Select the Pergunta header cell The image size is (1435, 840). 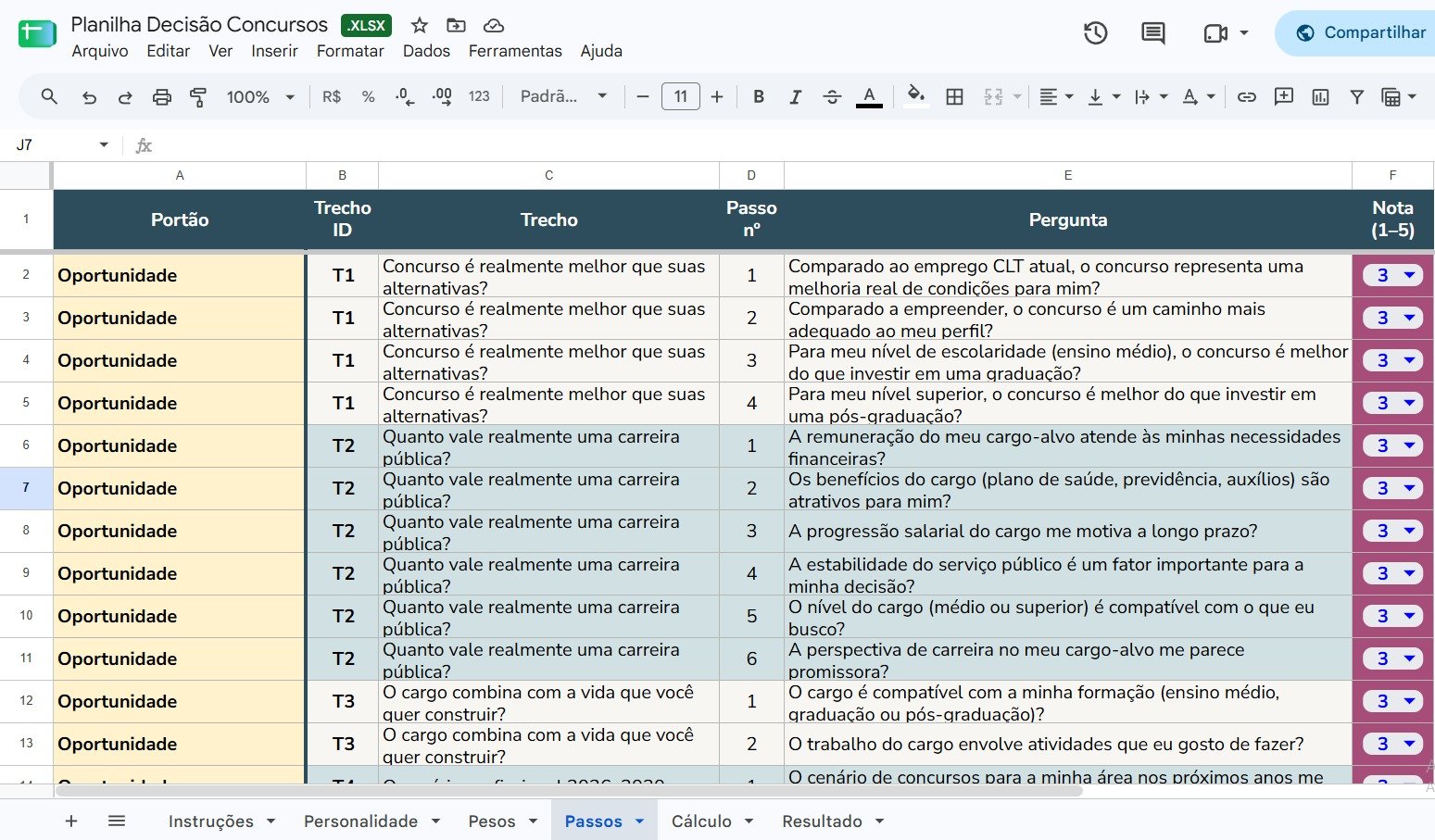point(1068,219)
